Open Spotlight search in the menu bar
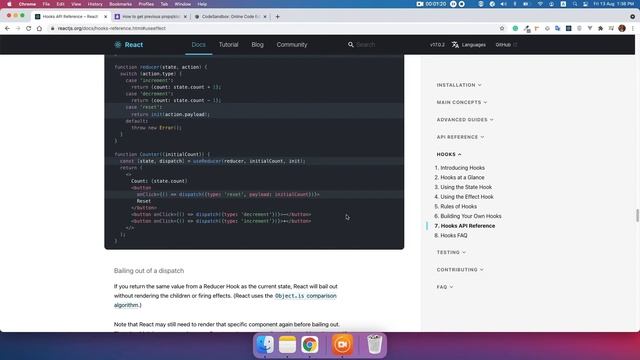Screen dimensions: 640x360 [575, 4]
